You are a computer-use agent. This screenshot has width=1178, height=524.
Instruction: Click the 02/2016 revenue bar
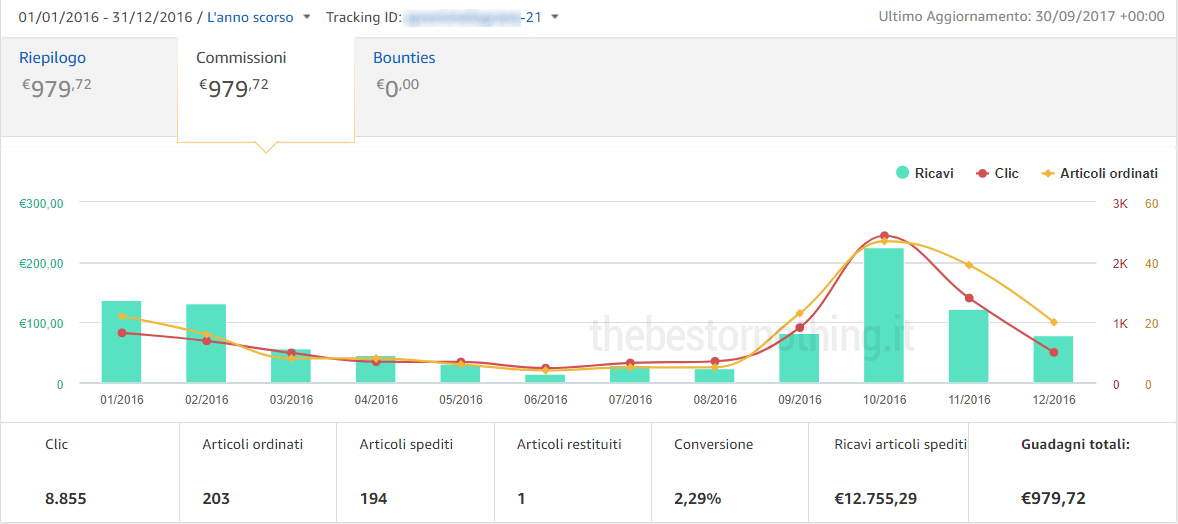(207, 344)
